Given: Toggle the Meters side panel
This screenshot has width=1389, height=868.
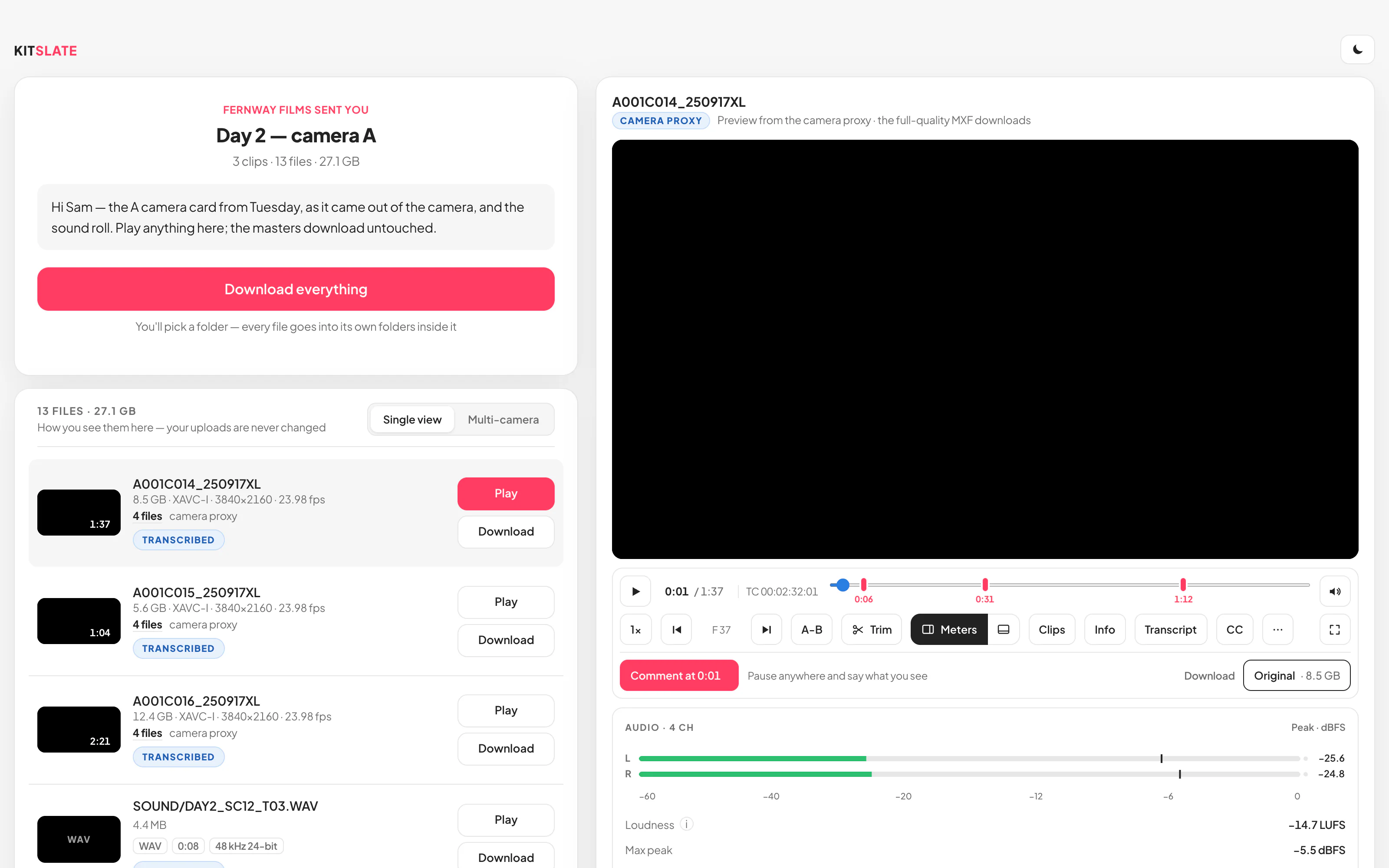Looking at the screenshot, I should [x=949, y=630].
